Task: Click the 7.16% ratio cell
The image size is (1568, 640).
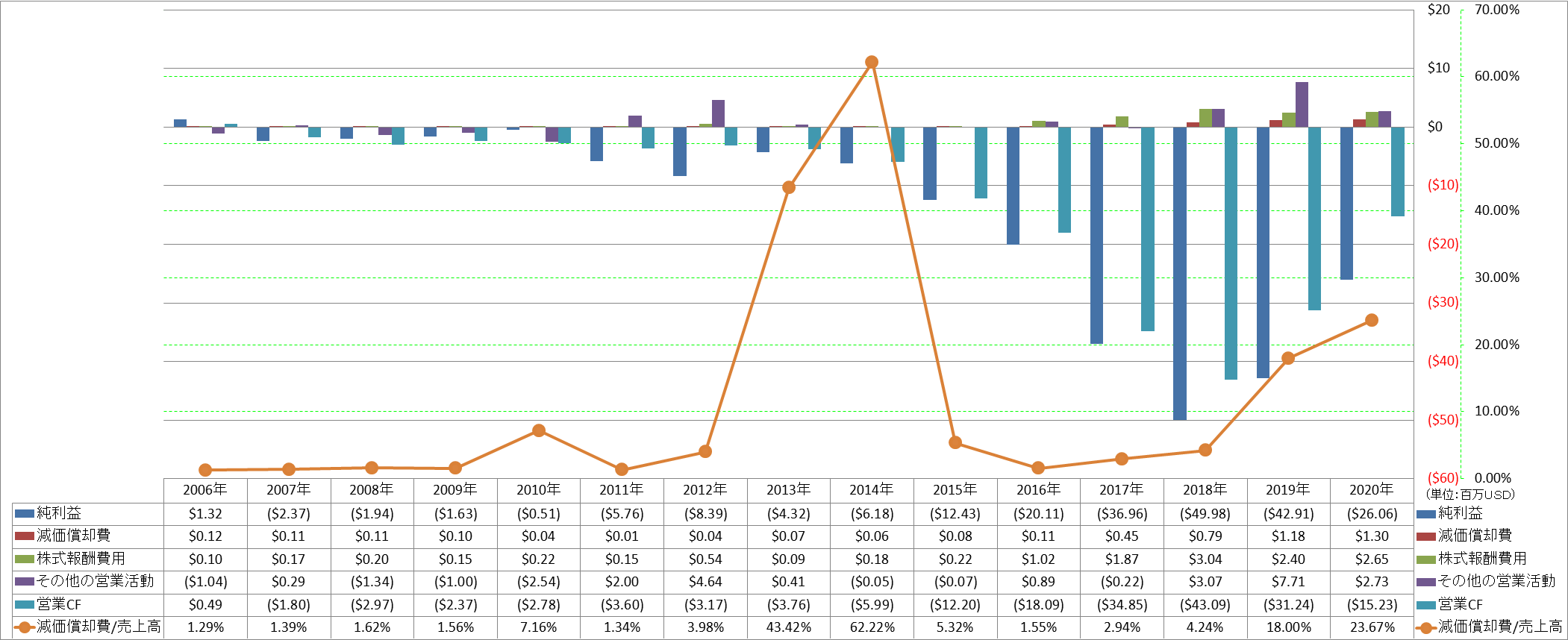Action: point(539,627)
